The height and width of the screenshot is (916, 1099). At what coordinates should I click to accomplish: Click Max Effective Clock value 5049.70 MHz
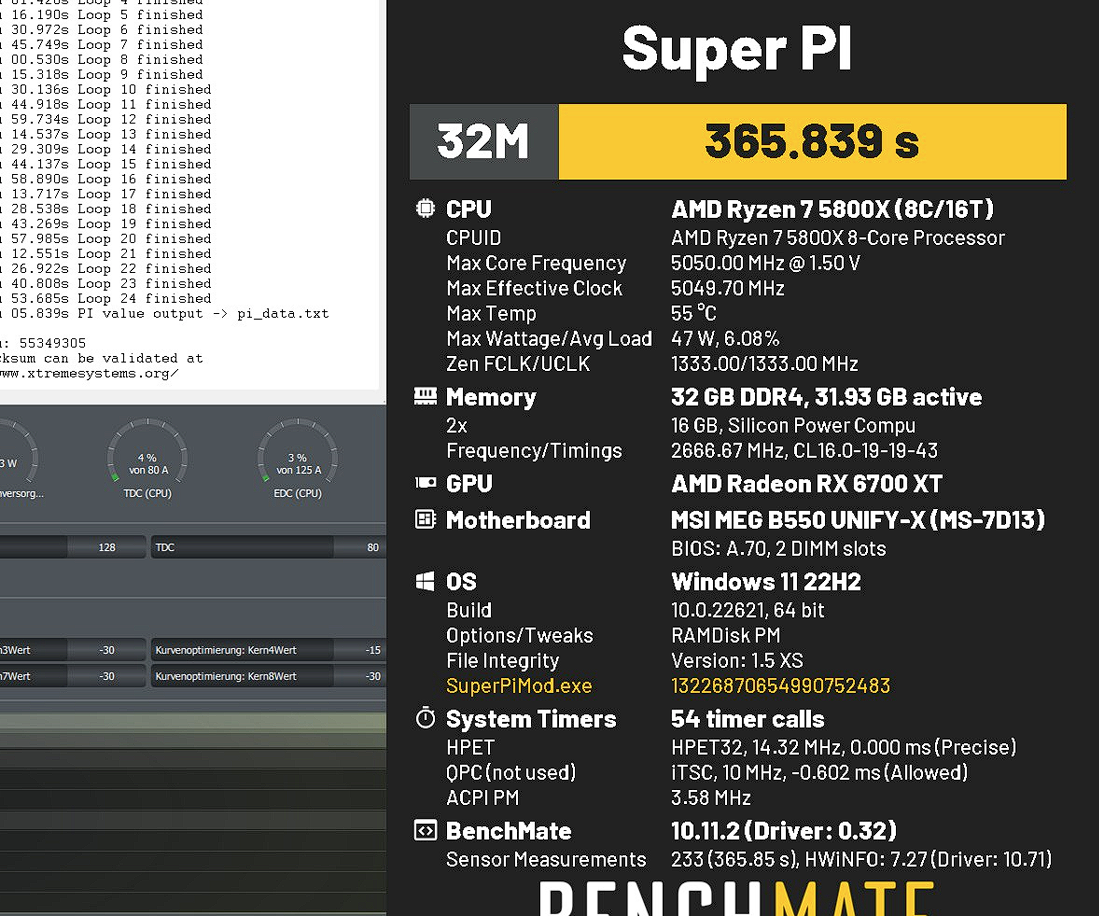(728, 288)
